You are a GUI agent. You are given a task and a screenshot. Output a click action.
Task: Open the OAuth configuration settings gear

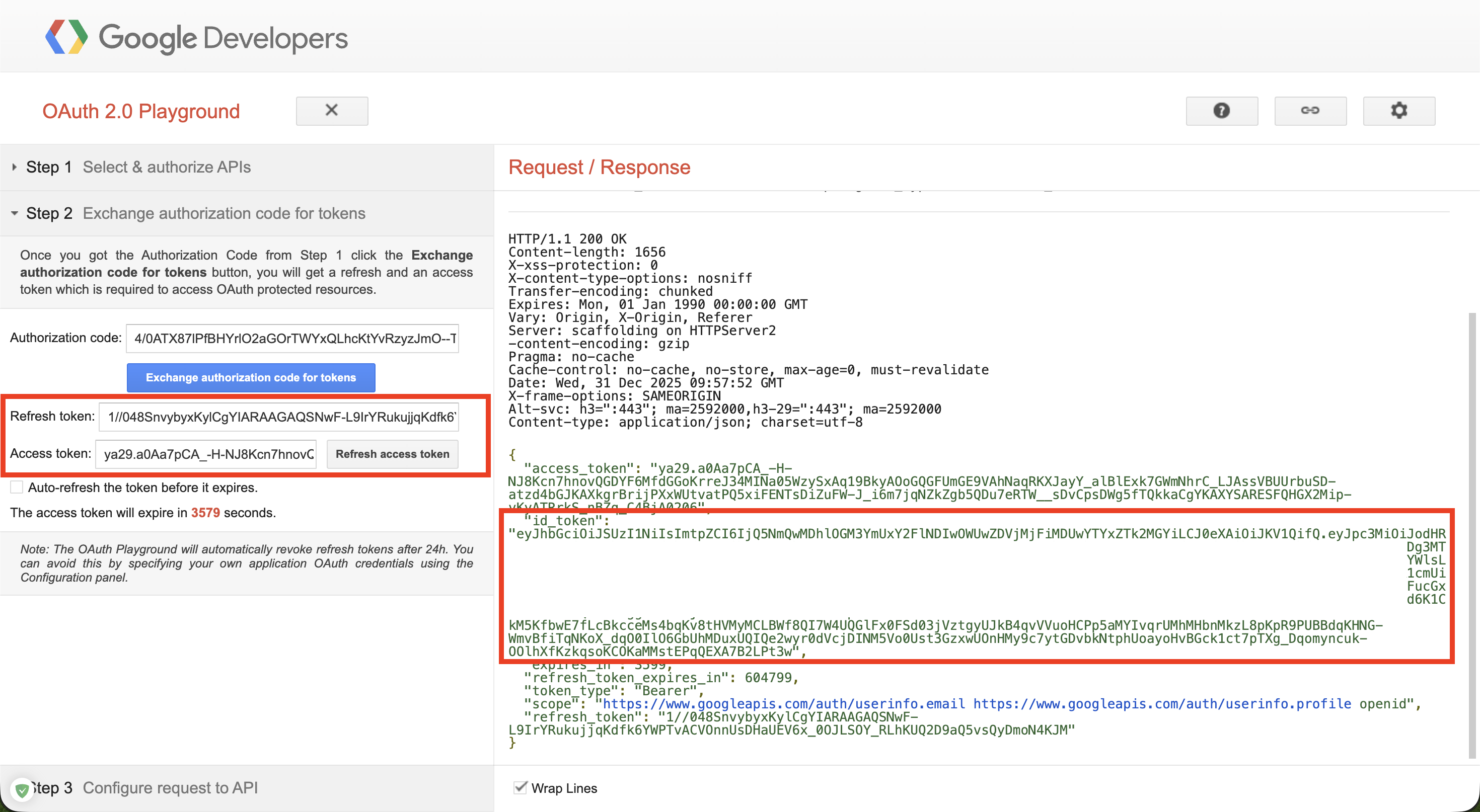pyautogui.click(x=1398, y=111)
